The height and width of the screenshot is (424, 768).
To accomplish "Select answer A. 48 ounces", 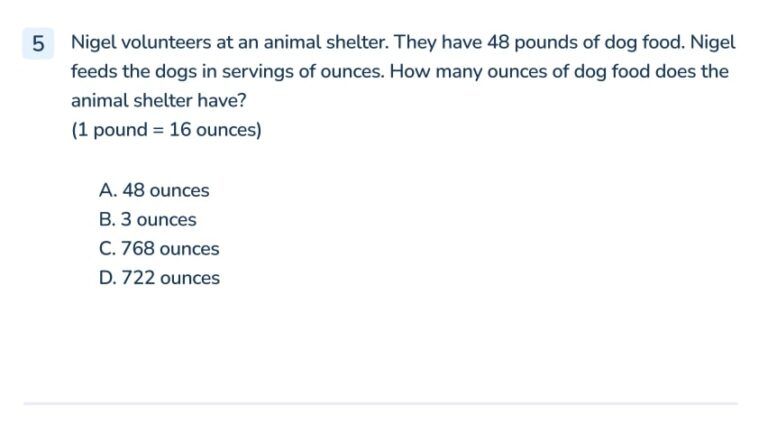I will (x=154, y=190).
